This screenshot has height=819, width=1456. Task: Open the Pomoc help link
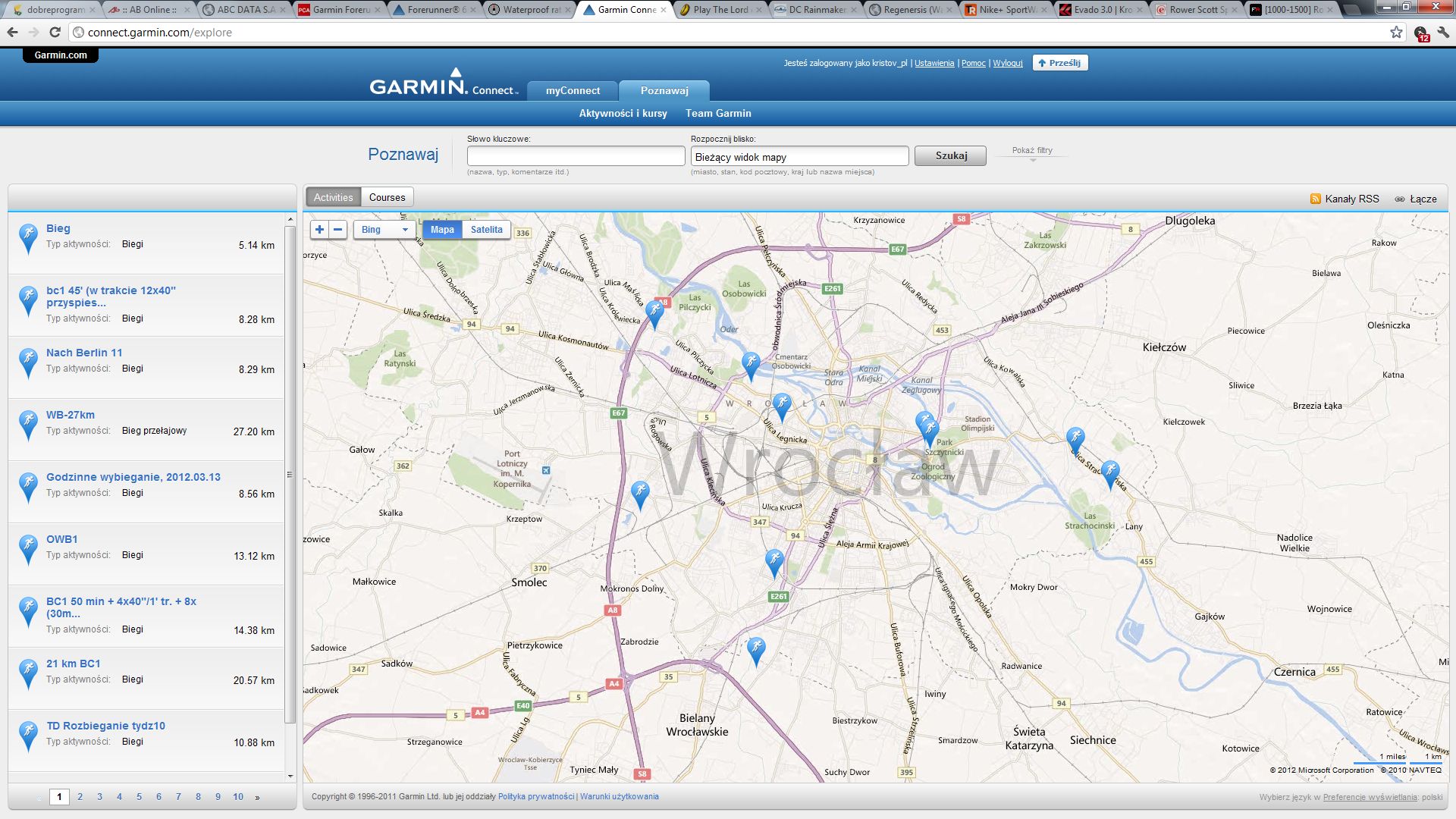[x=974, y=63]
